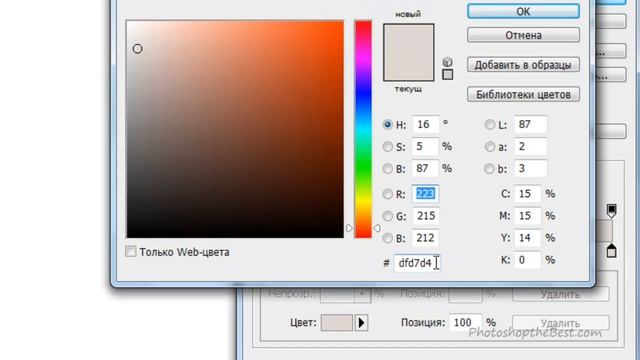The image size is (640, 360).
Task: Select the R red radio button
Action: click(x=387, y=194)
